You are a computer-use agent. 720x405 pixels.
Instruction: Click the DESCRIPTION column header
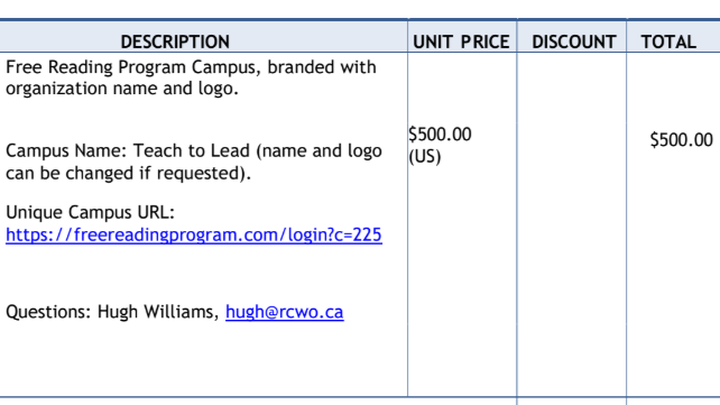point(175,42)
